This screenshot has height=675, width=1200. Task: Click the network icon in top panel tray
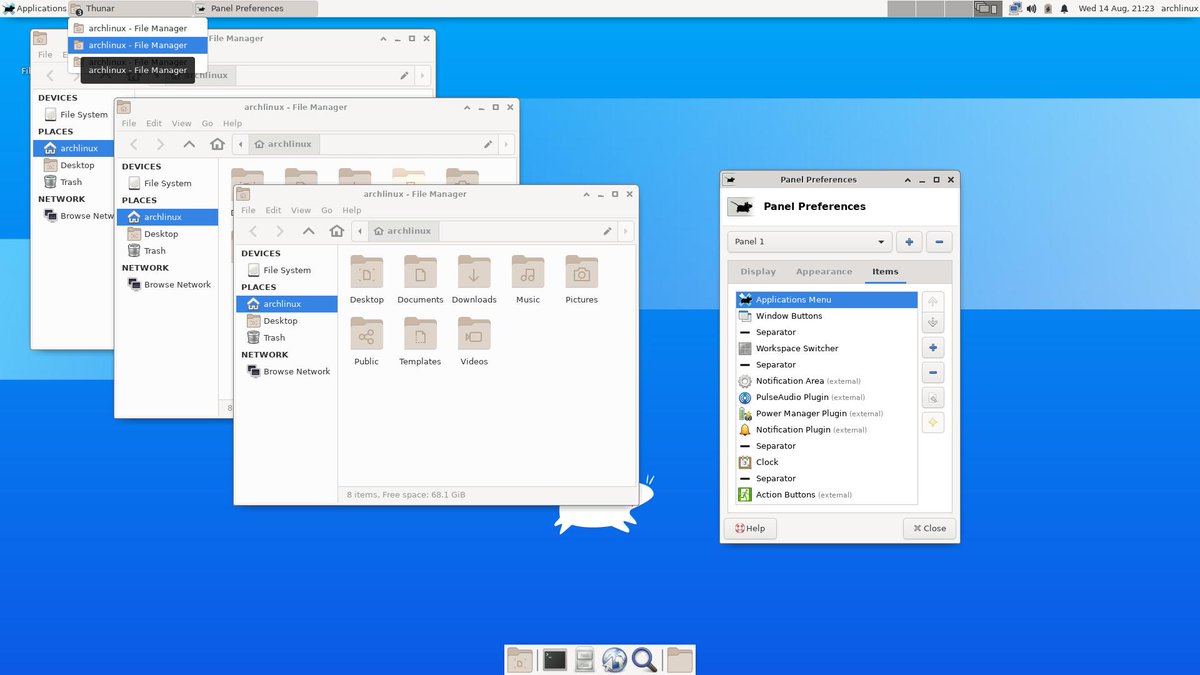click(1015, 8)
